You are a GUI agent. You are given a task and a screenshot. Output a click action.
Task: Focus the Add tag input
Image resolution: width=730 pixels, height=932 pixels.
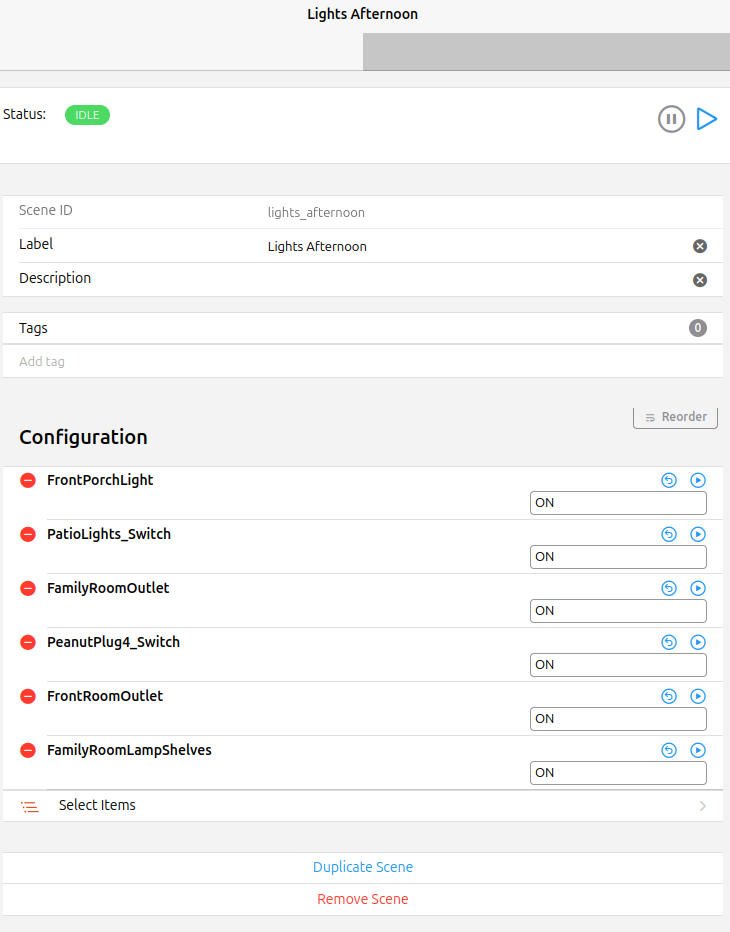click(x=363, y=361)
